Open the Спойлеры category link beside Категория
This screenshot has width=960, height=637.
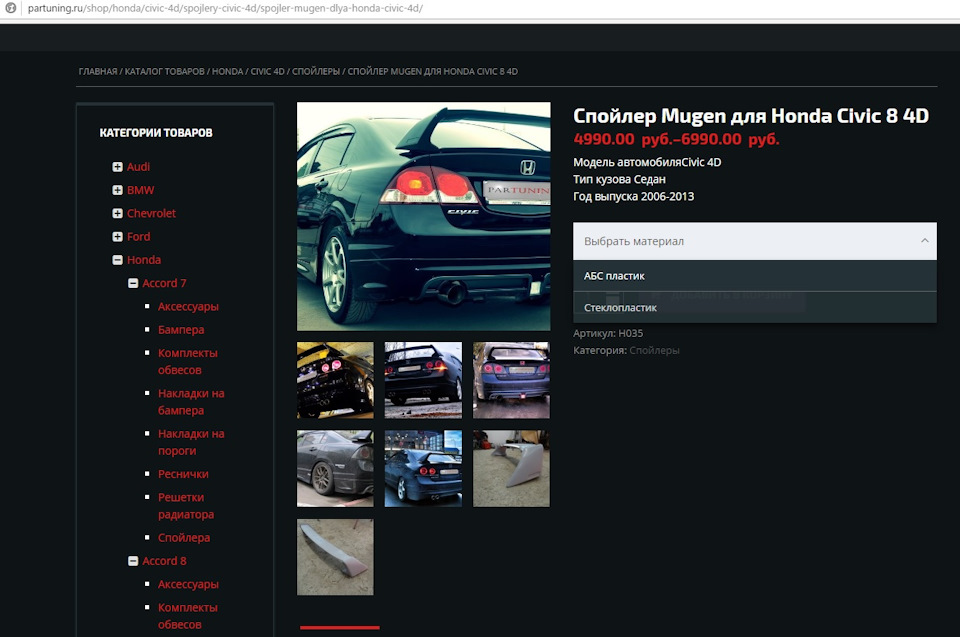pos(654,350)
